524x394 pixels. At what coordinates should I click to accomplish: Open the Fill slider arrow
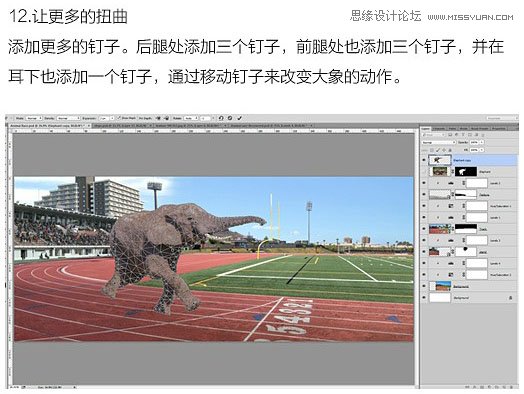pos(482,150)
